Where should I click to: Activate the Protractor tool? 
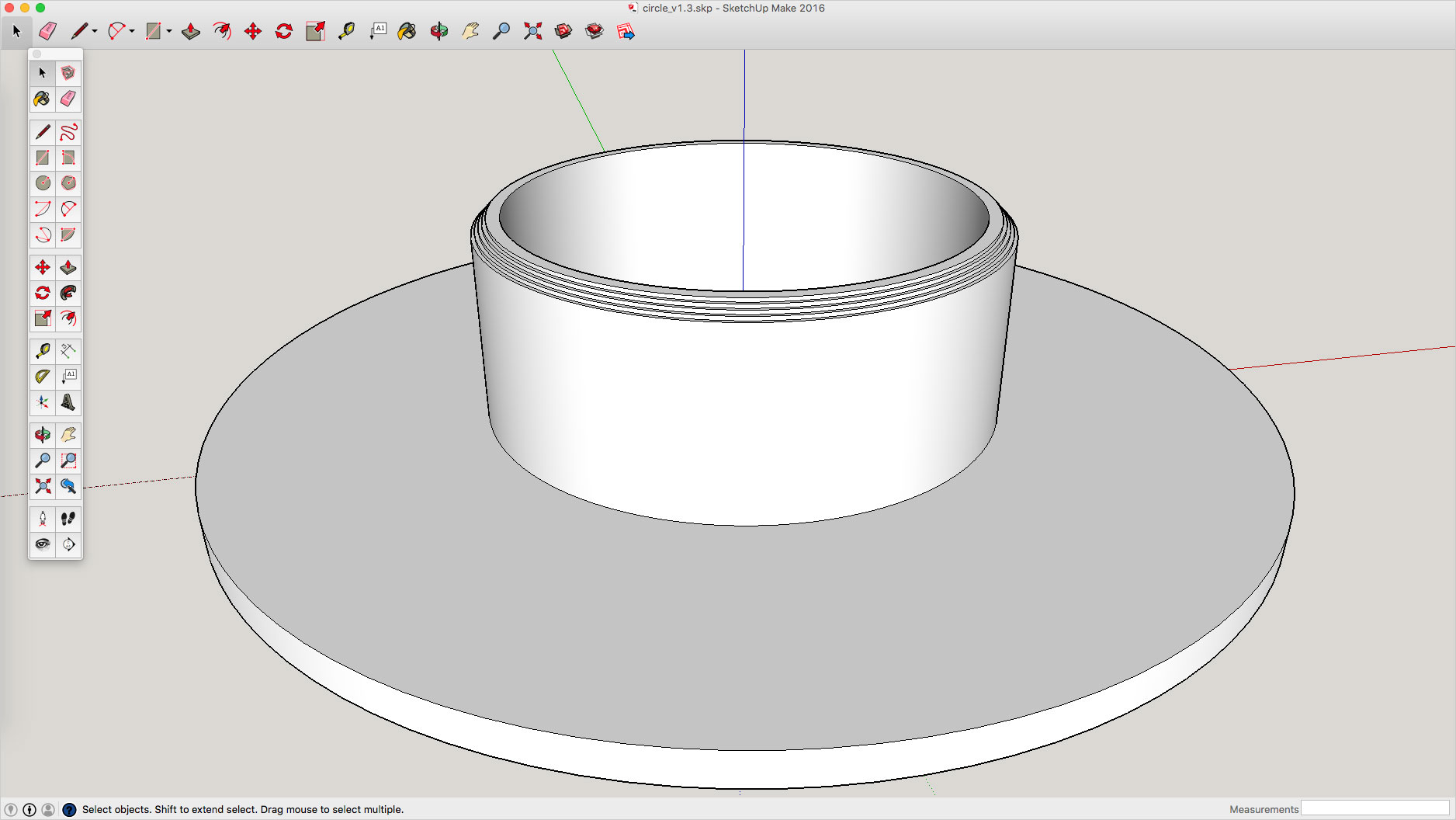tap(43, 377)
